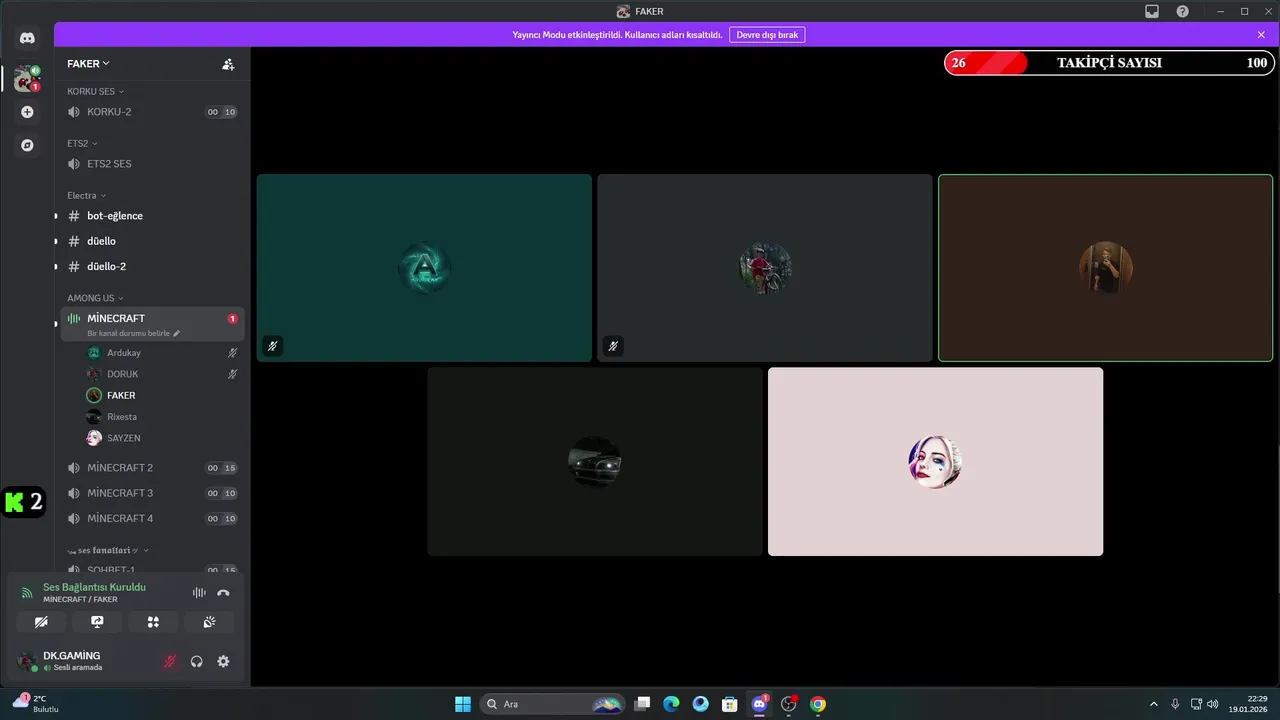Collapse the ses kanalları category
Viewport: 1280px width, 720px height.
coord(108,550)
